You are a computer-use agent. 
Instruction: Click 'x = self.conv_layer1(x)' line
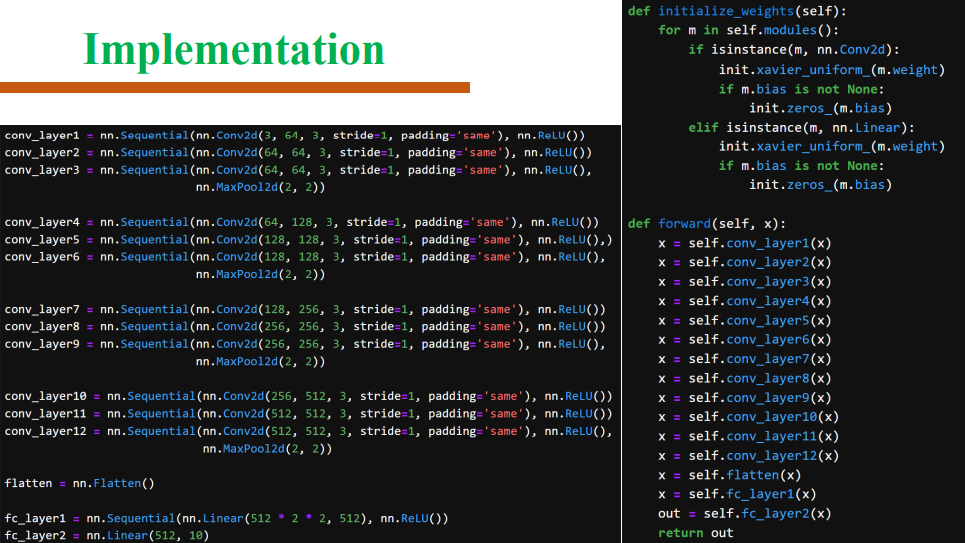tap(745, 243)
